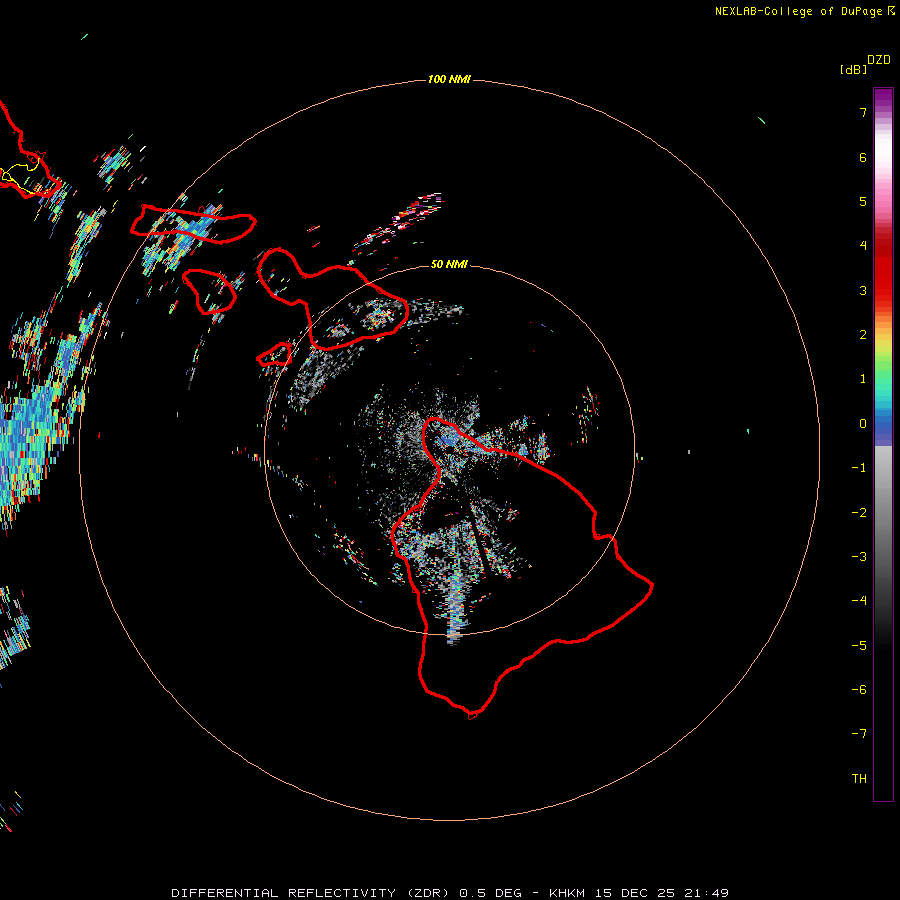900x900 pixels.
Task: Click the 'TH' threshold label on colorbar
Action: click(x=859, y=779)
